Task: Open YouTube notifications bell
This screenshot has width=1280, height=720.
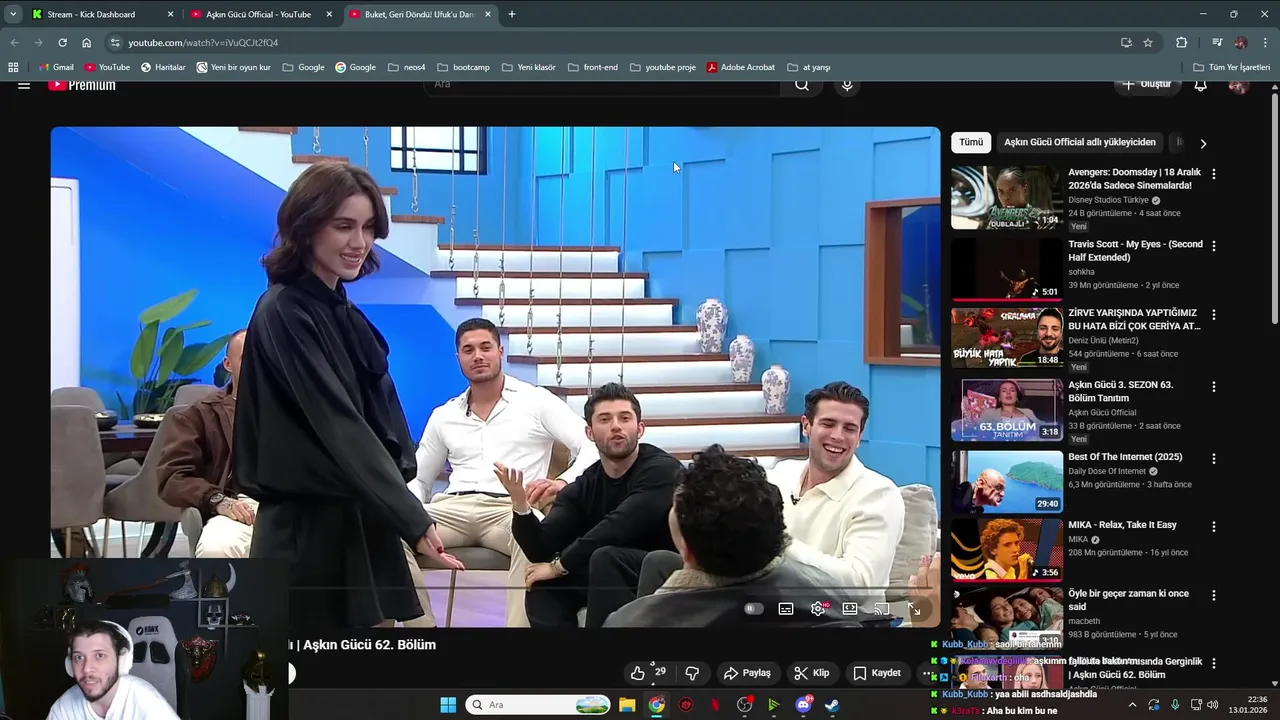Action: (x=1201, y=85)
